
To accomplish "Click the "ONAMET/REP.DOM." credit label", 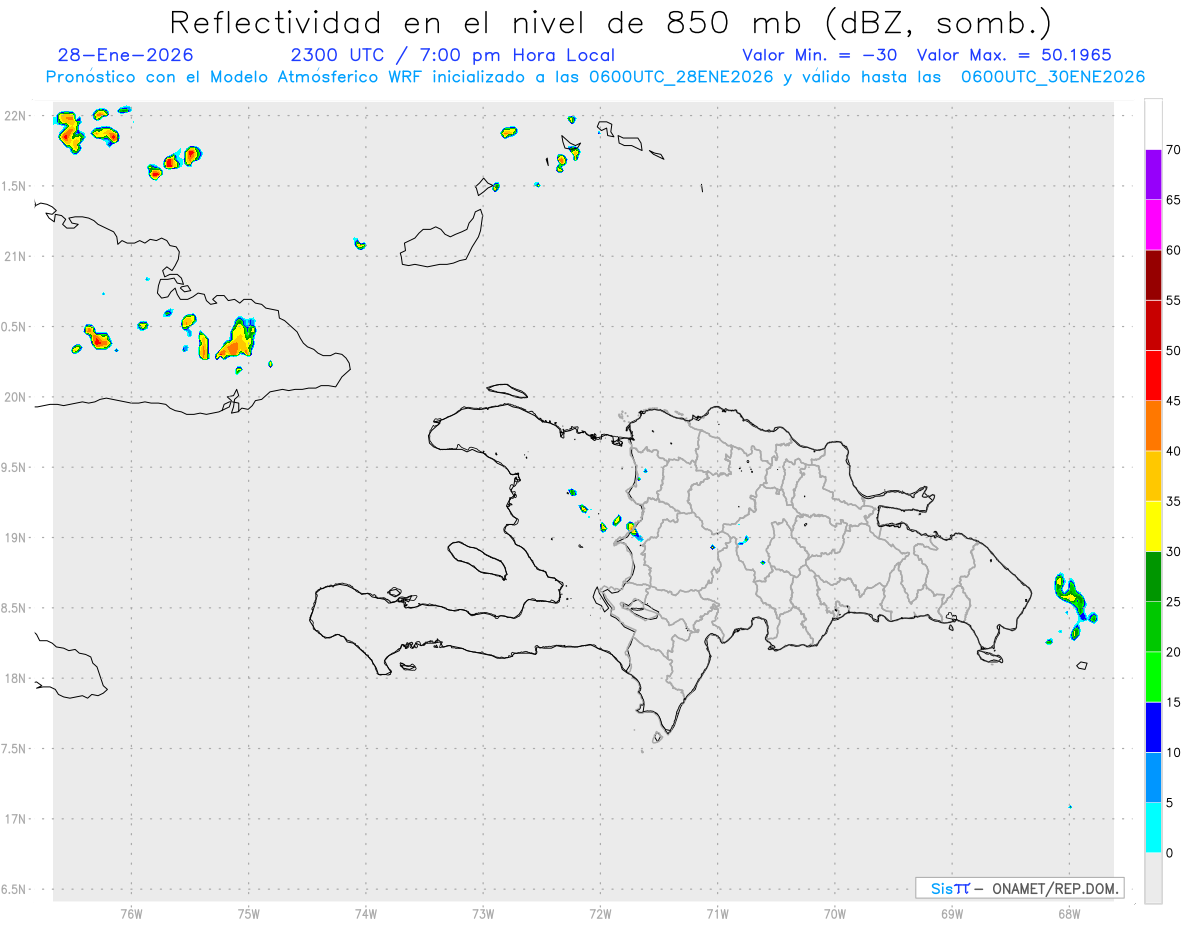I will click(1057, 888).
